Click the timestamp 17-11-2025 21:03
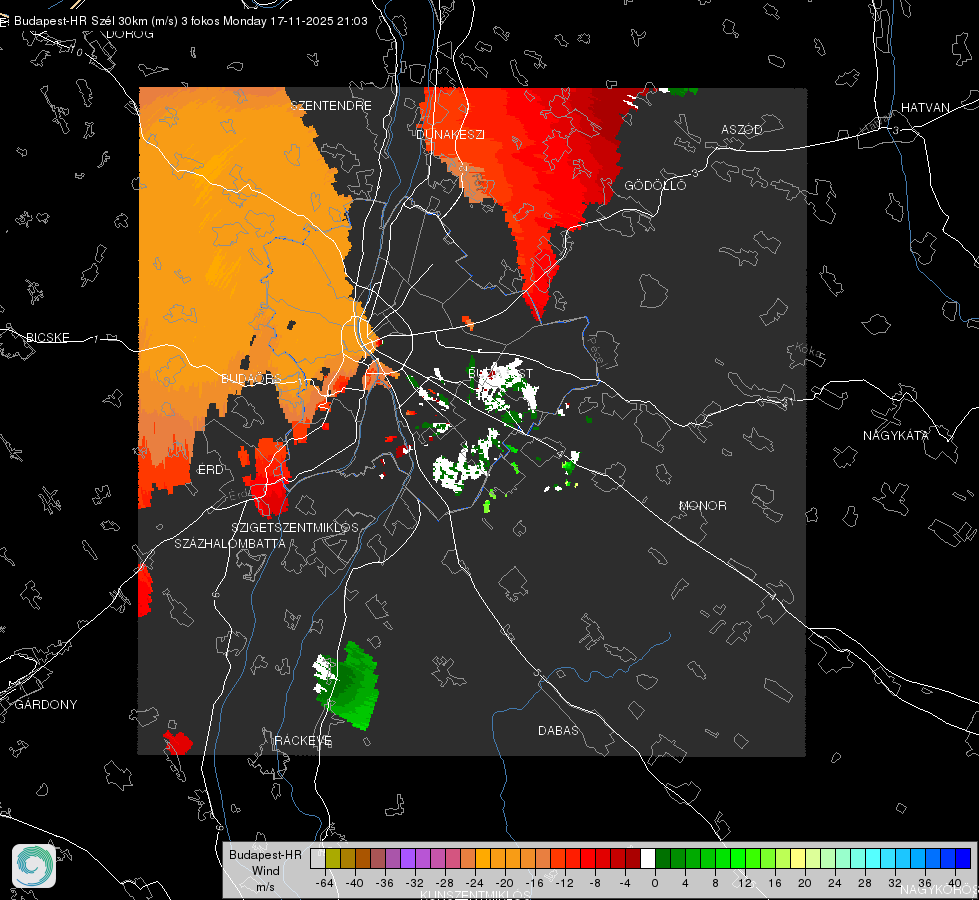Screen dimensions: 979x900 tap(318, 21)
